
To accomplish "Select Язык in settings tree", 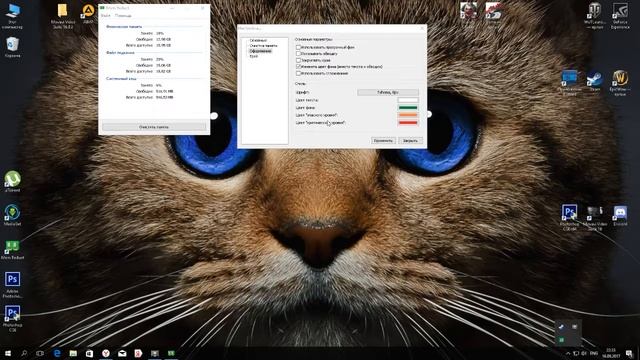I will point(254,56).
